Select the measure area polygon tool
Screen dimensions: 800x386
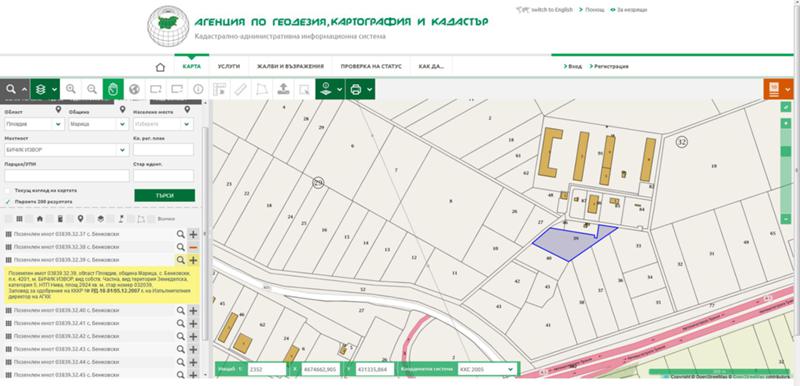pos(262,89)
